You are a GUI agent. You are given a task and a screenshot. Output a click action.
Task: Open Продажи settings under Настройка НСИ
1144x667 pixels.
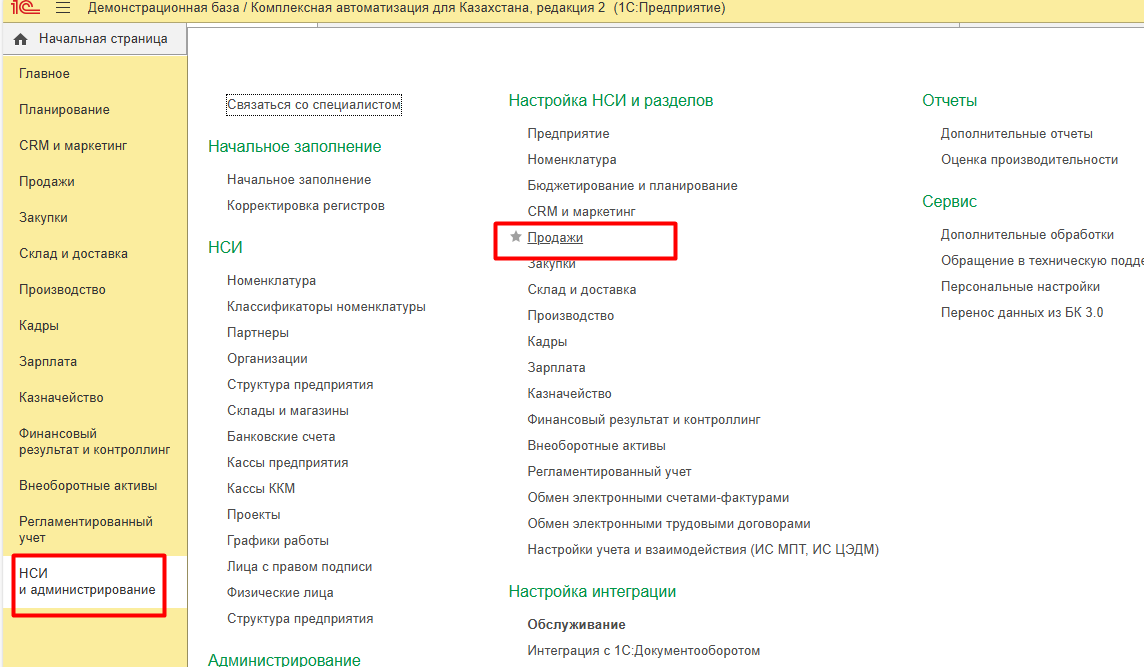pos(555,238)
